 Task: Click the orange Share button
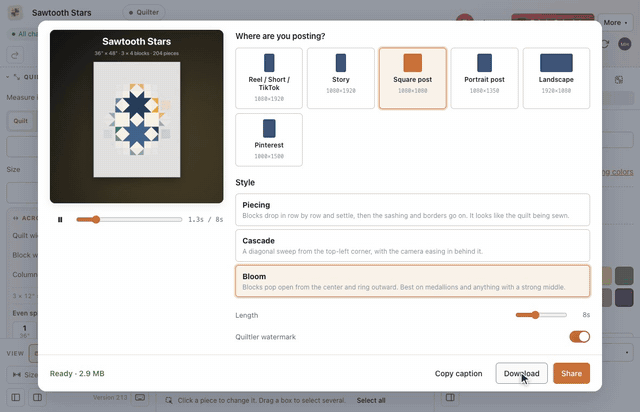tap(571, 373)
